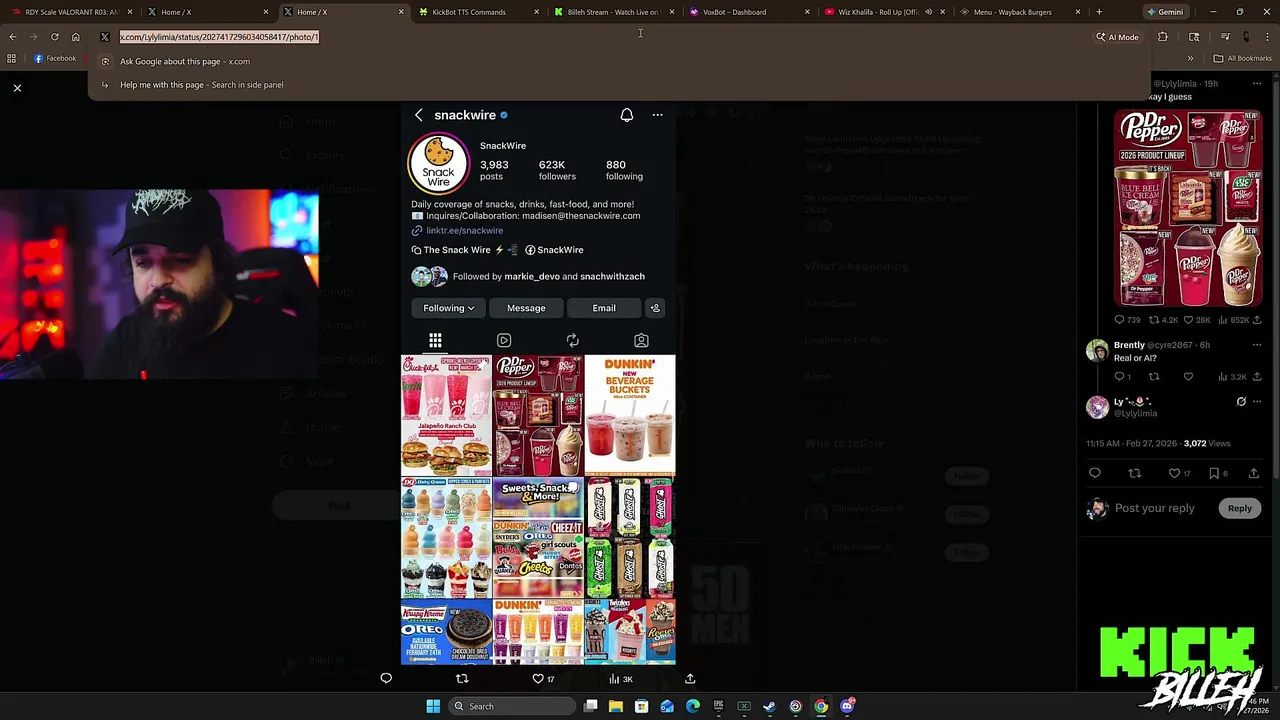The height and width of the screenshot is (720, 1280).
Task: Switch to the Menu - Wayback Burgers tab
Action: pyautogui.click(x=1020, y=12)
